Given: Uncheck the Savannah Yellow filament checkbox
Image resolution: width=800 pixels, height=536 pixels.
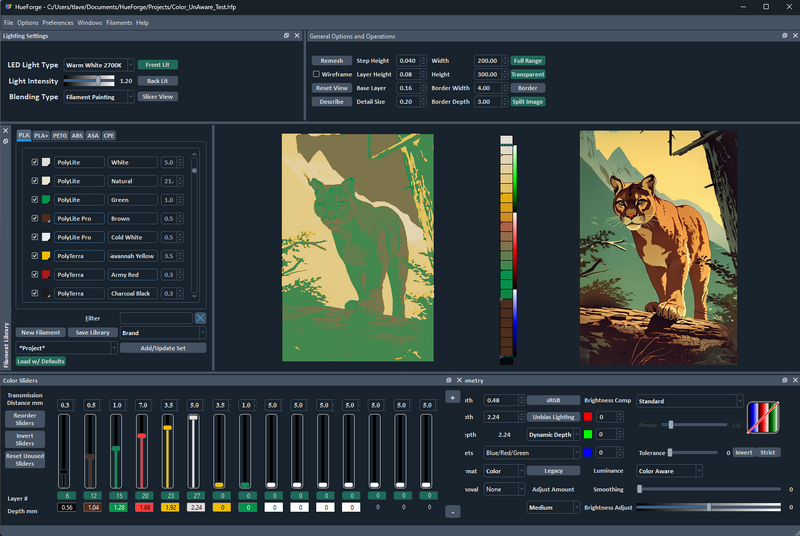Looking at the screenshot, I should click(x=35, y=256).
